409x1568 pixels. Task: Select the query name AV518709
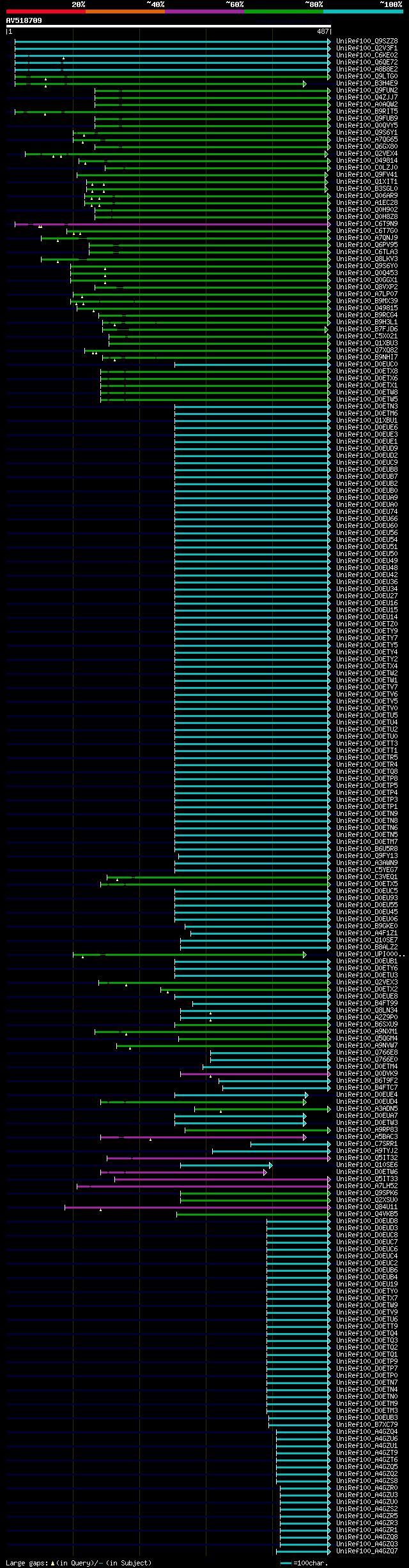pyautogui.click(x=24, y=20)
